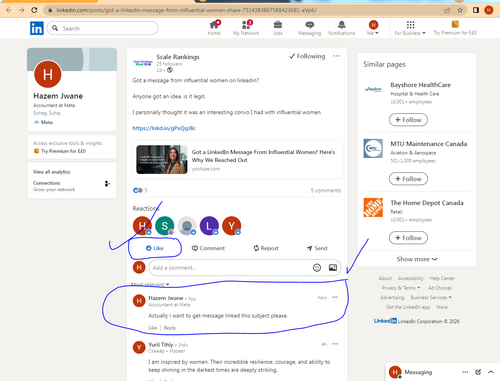This screenshot has height=381, width=500.
Task: Toggle the browser side panel icon
Action: (x=476, y=10)
